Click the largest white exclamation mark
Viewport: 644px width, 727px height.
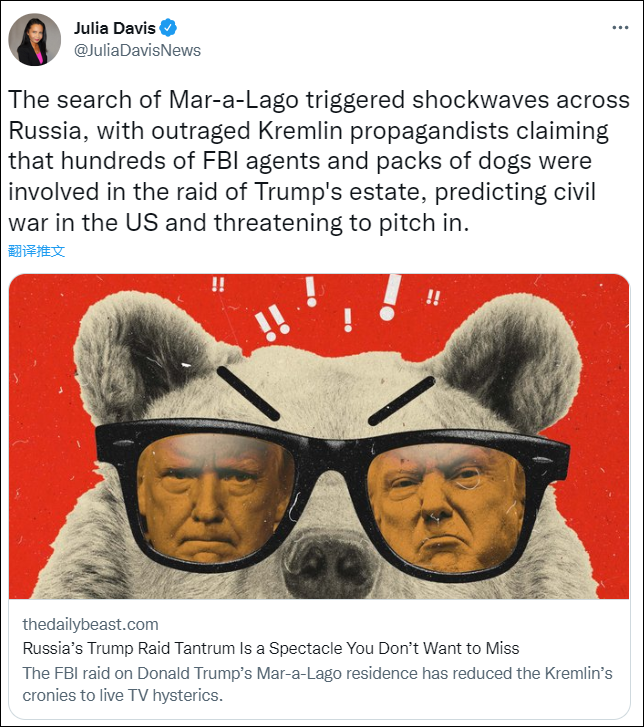389,297
